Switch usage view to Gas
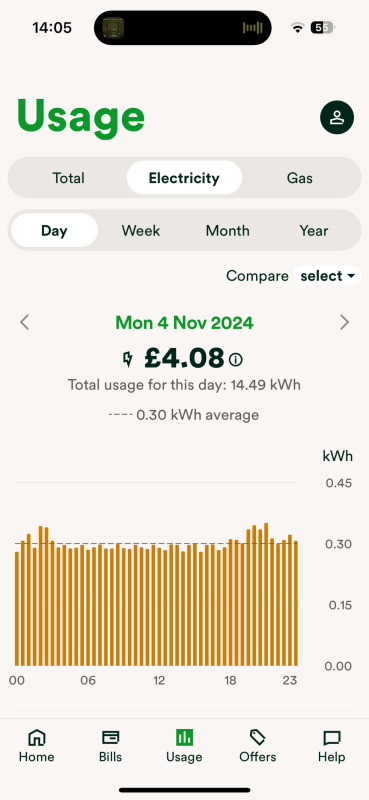The width and height of the screenshot is (369, 800). [x=300, y=178]
